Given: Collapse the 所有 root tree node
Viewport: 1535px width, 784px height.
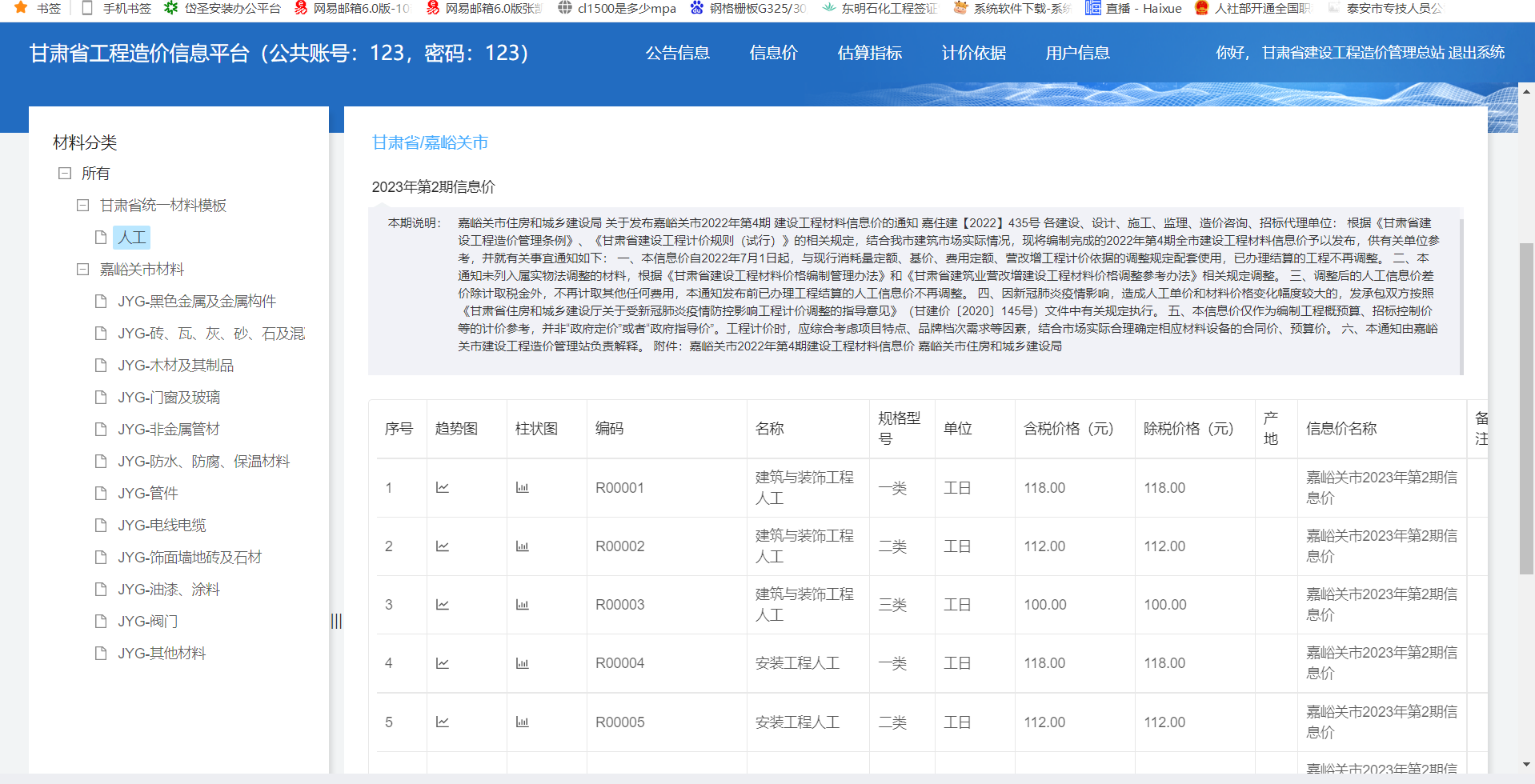Looking at the screenshot, I should 65,173.
